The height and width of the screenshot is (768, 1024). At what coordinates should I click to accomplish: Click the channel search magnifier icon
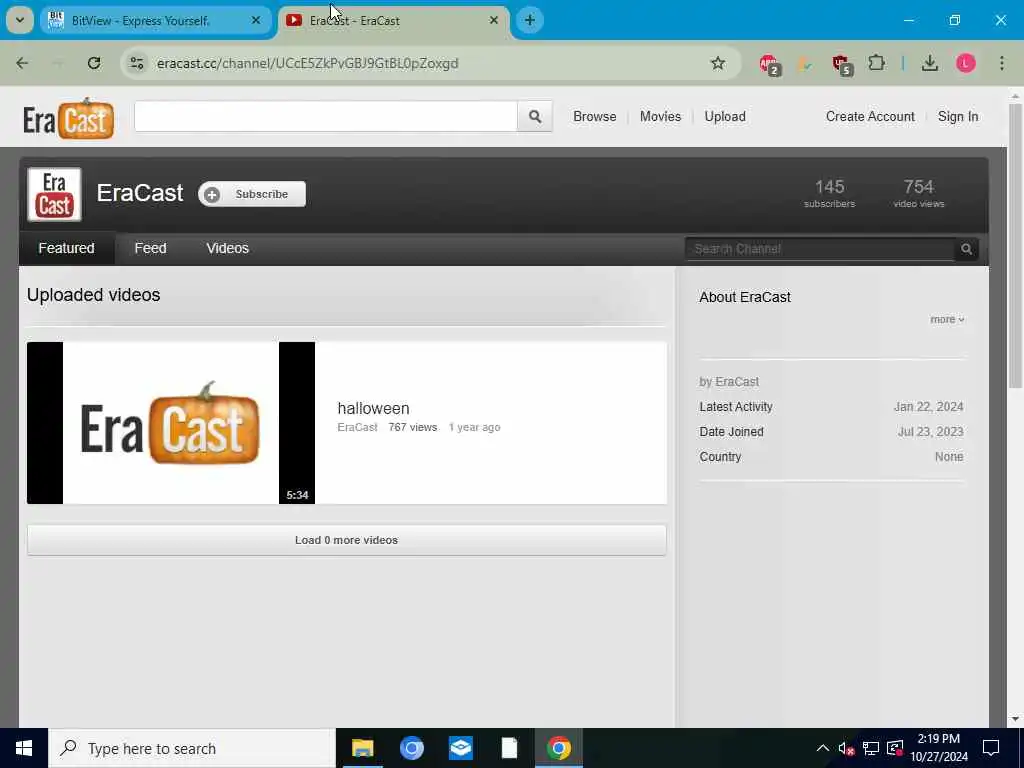(x=967, y=249)
